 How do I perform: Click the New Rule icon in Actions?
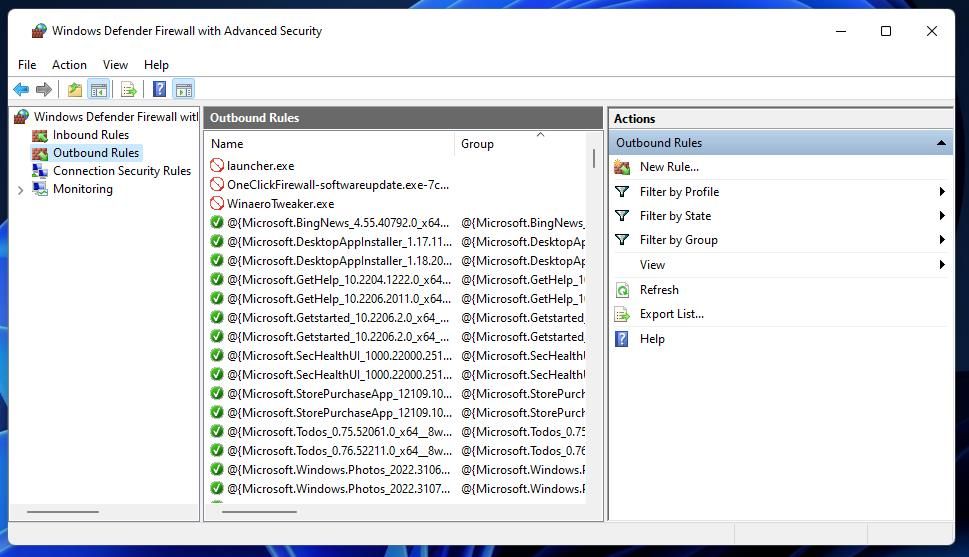622,167
